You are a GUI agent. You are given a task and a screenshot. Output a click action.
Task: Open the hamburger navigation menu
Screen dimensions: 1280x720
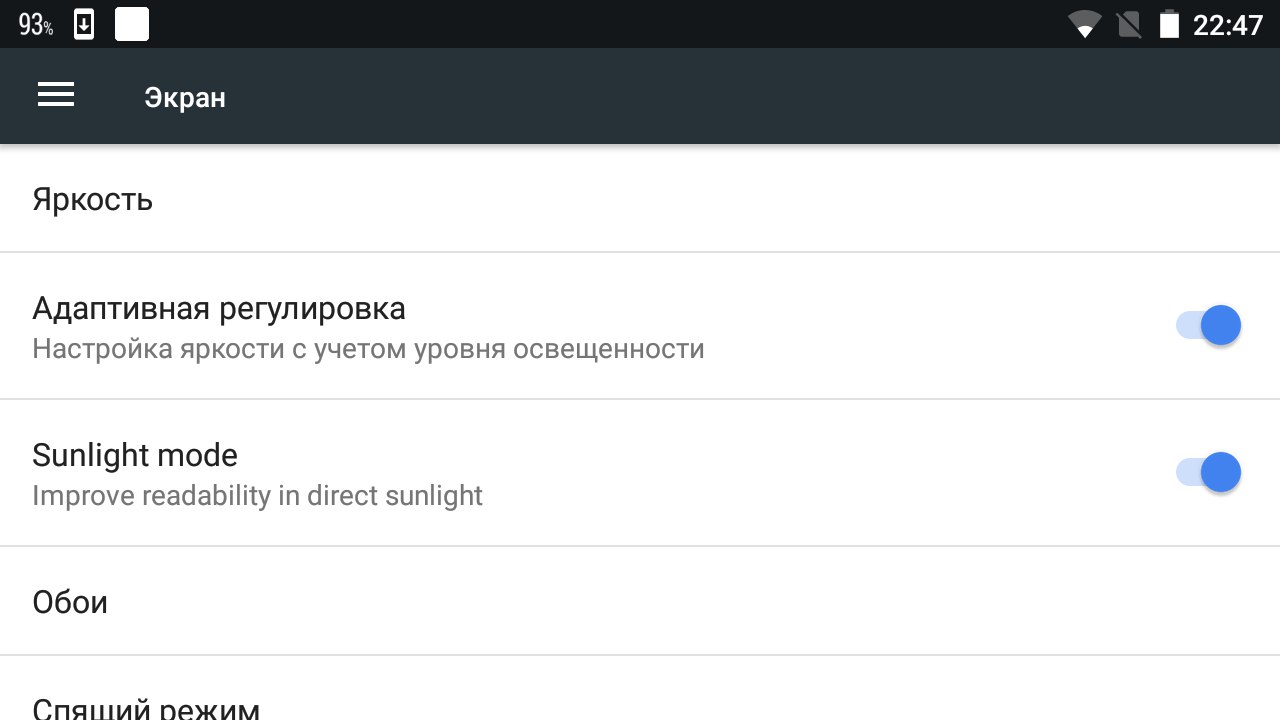(56, 96)
